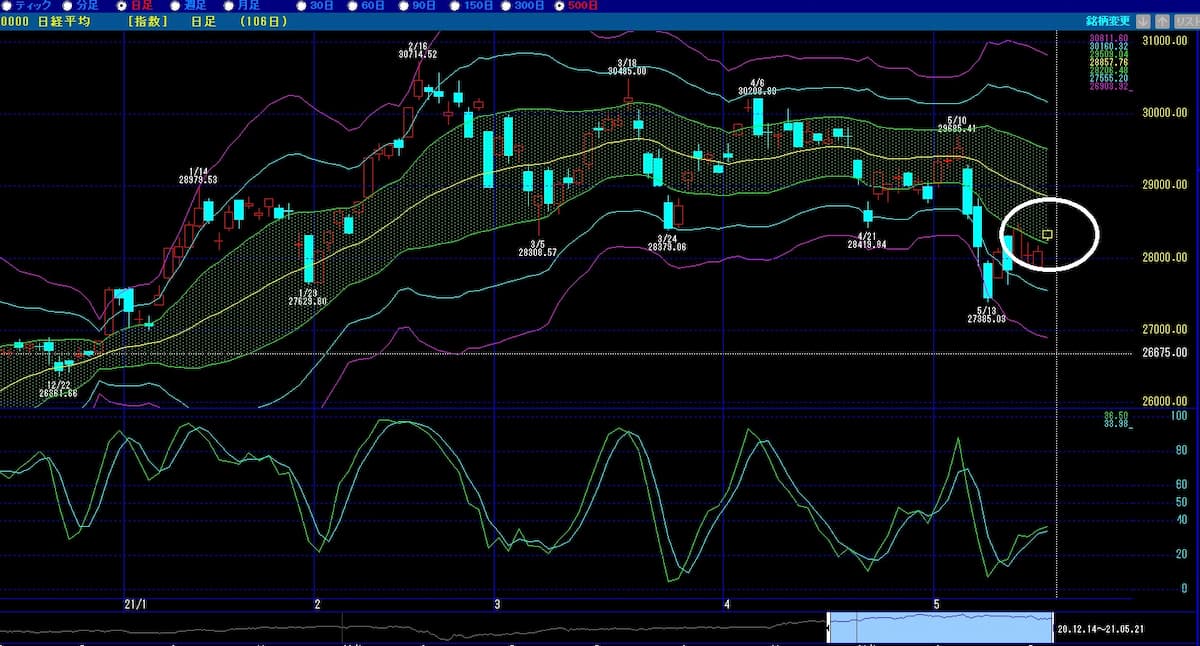Viewport: 1200px width, 646px height.
Task: Click the down arrow next-symbol button
Action: coord(1143,20)
